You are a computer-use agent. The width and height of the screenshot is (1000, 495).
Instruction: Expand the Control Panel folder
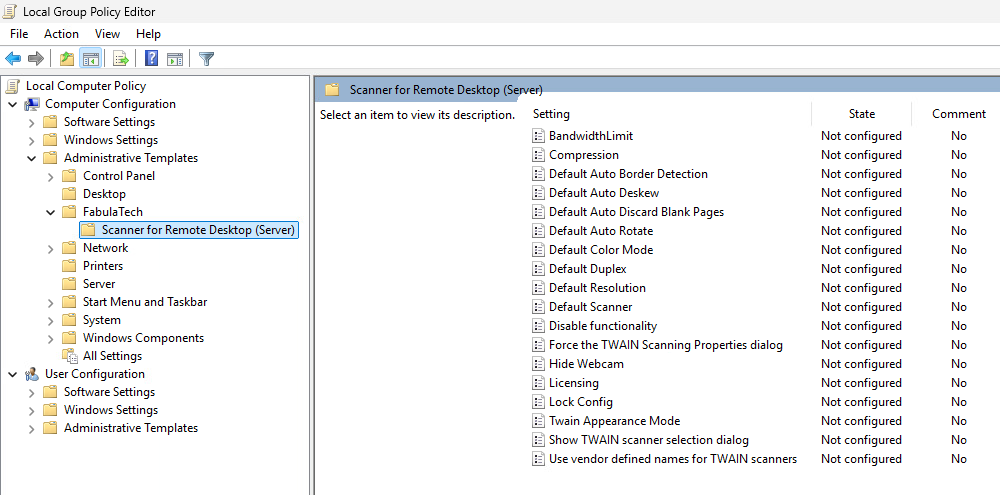click(50, 176)
